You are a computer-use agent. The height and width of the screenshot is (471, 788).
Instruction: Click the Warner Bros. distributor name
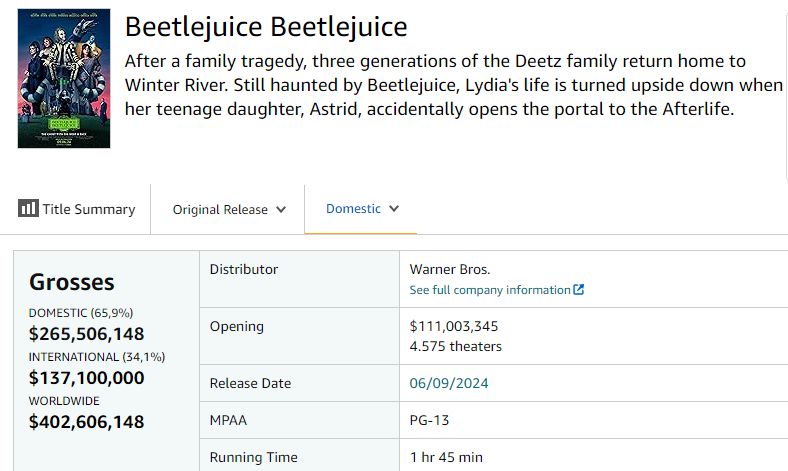click(450, 269)
